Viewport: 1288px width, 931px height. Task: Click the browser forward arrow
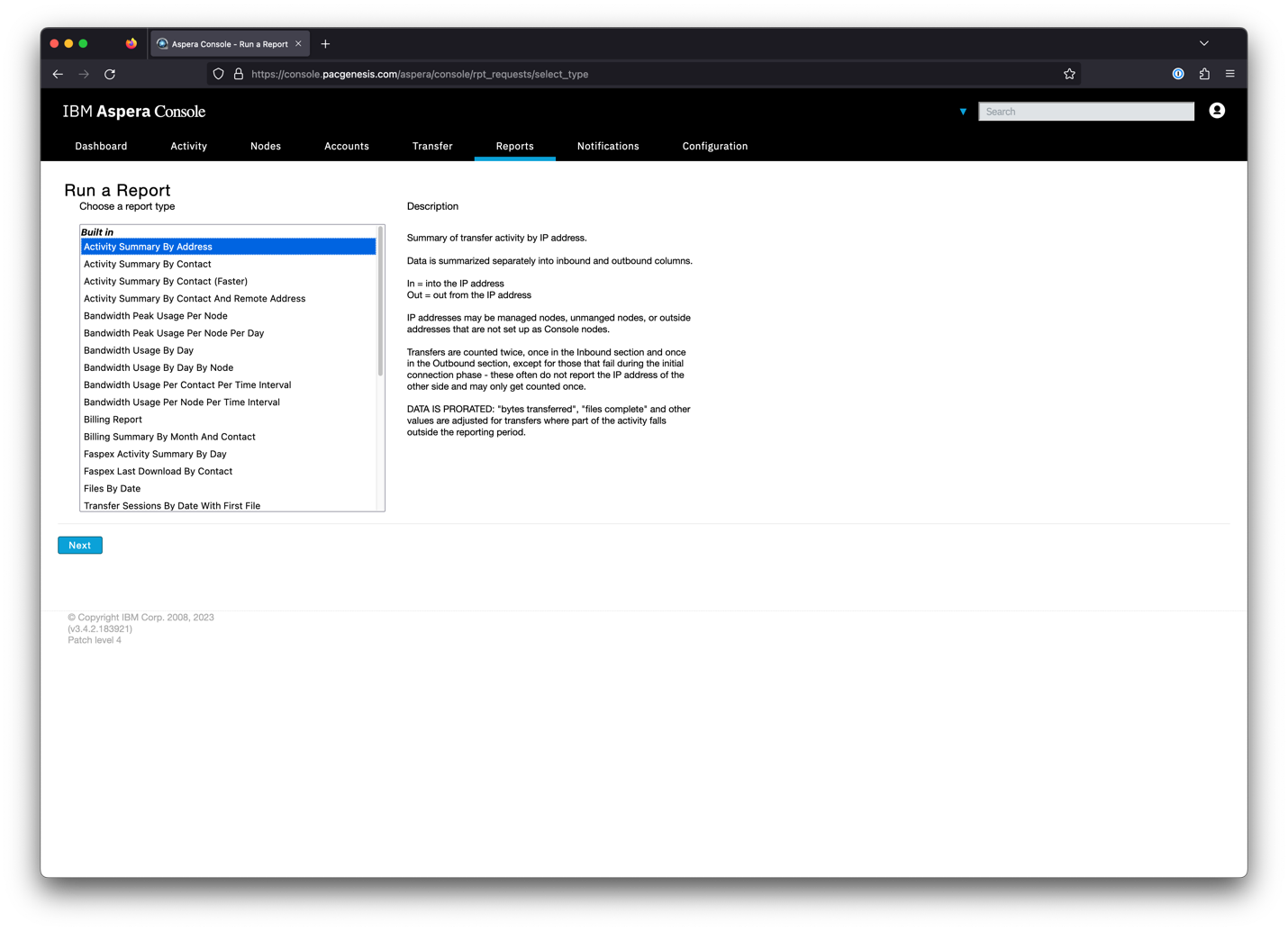(x=84, y=74)
